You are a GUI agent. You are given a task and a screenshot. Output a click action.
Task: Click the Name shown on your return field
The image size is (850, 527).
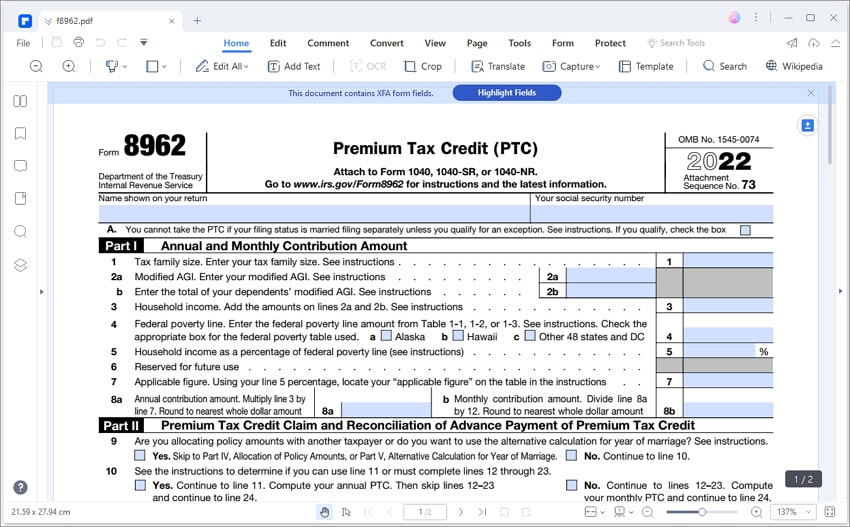tap(314, 213)
